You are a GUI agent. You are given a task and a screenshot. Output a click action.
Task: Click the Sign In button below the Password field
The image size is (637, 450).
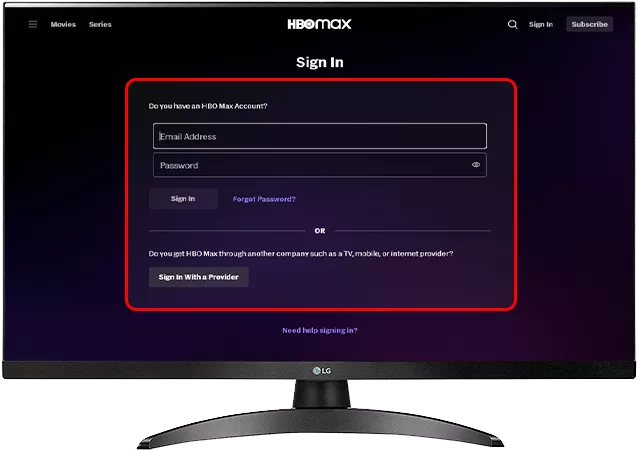click(183, 199)
